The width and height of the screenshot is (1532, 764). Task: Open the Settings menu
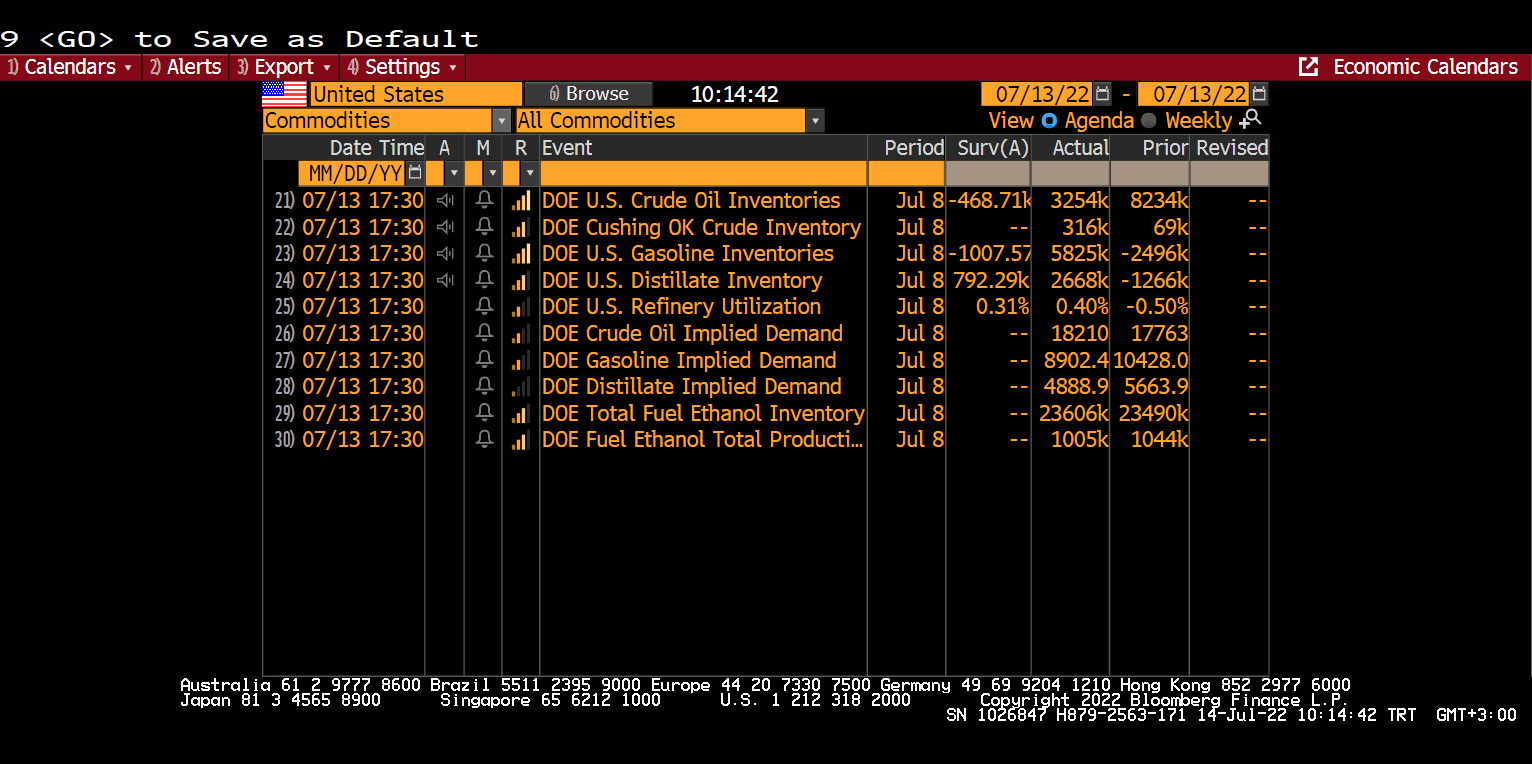[x=402, y=67]
